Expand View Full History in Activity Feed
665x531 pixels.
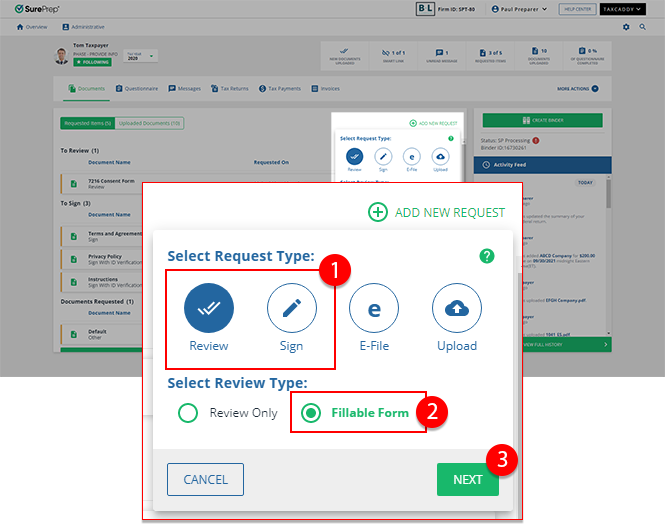pos(566,344)
